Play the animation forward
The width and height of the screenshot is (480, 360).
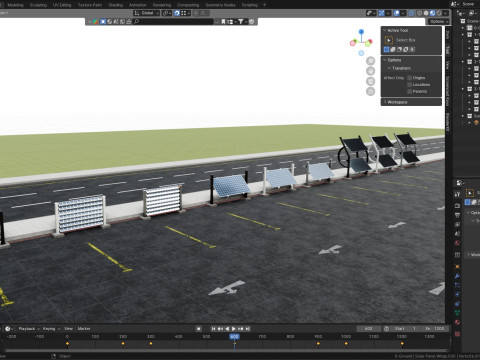point(234,329)
